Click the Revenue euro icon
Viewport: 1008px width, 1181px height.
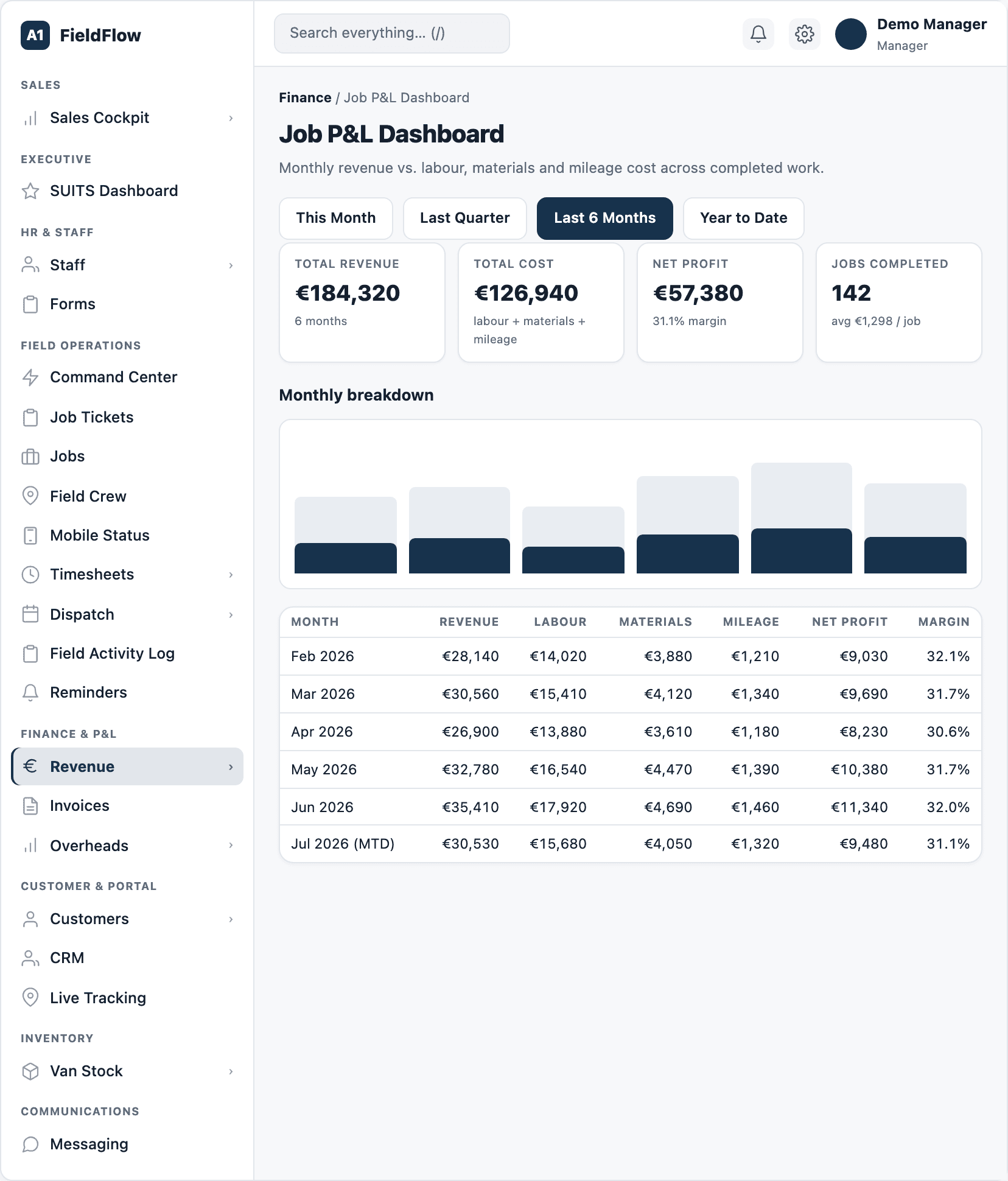coord(30,766)
